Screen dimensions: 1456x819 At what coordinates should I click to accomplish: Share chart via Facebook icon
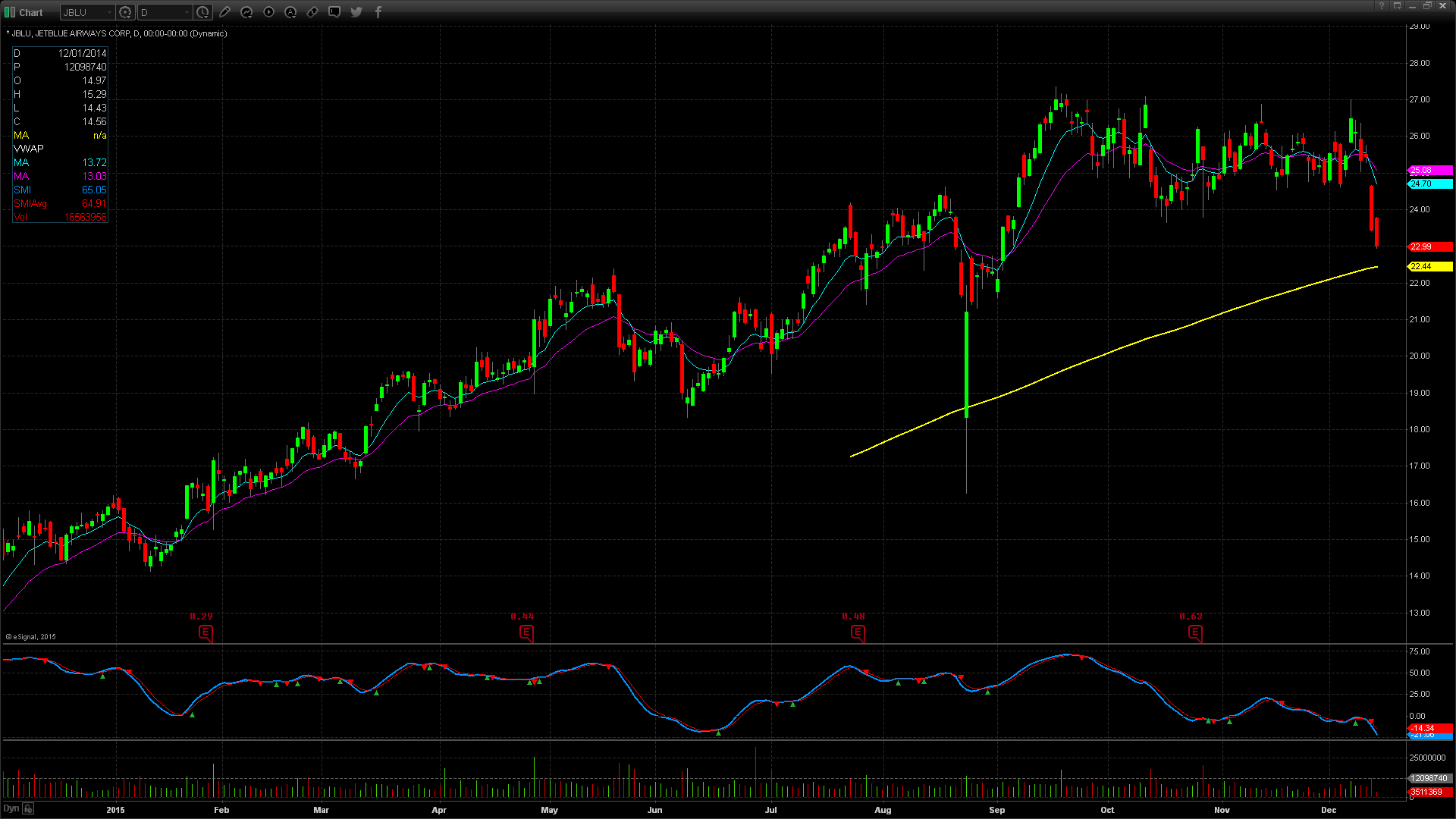click(378, 12)
